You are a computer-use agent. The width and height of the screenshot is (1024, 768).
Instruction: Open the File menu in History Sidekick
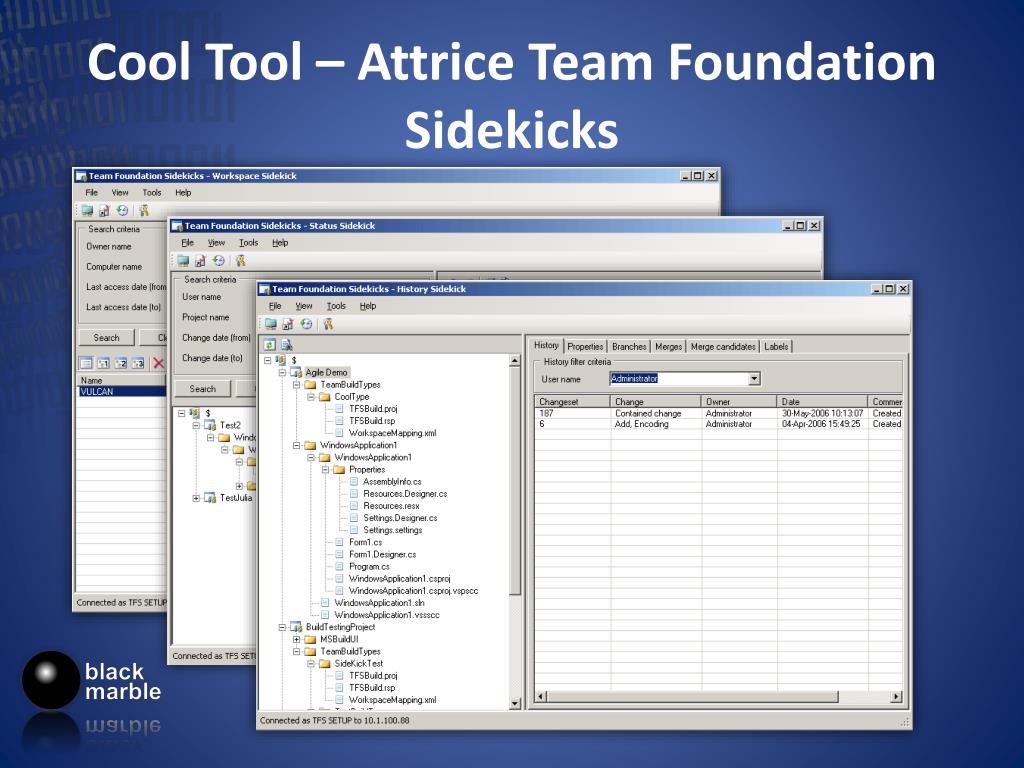pos(275,306)
